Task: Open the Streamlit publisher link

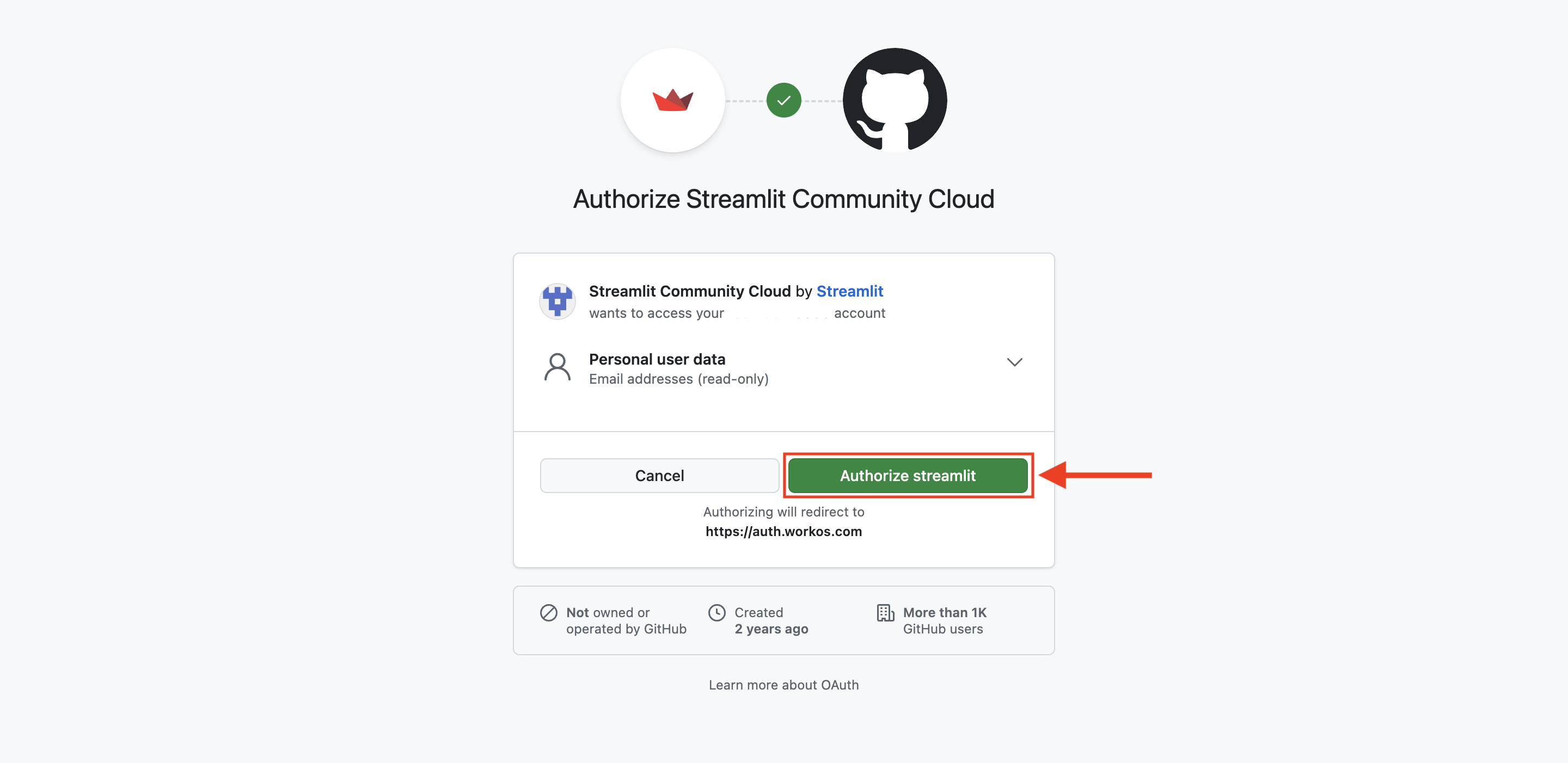Action: point(850,291)
